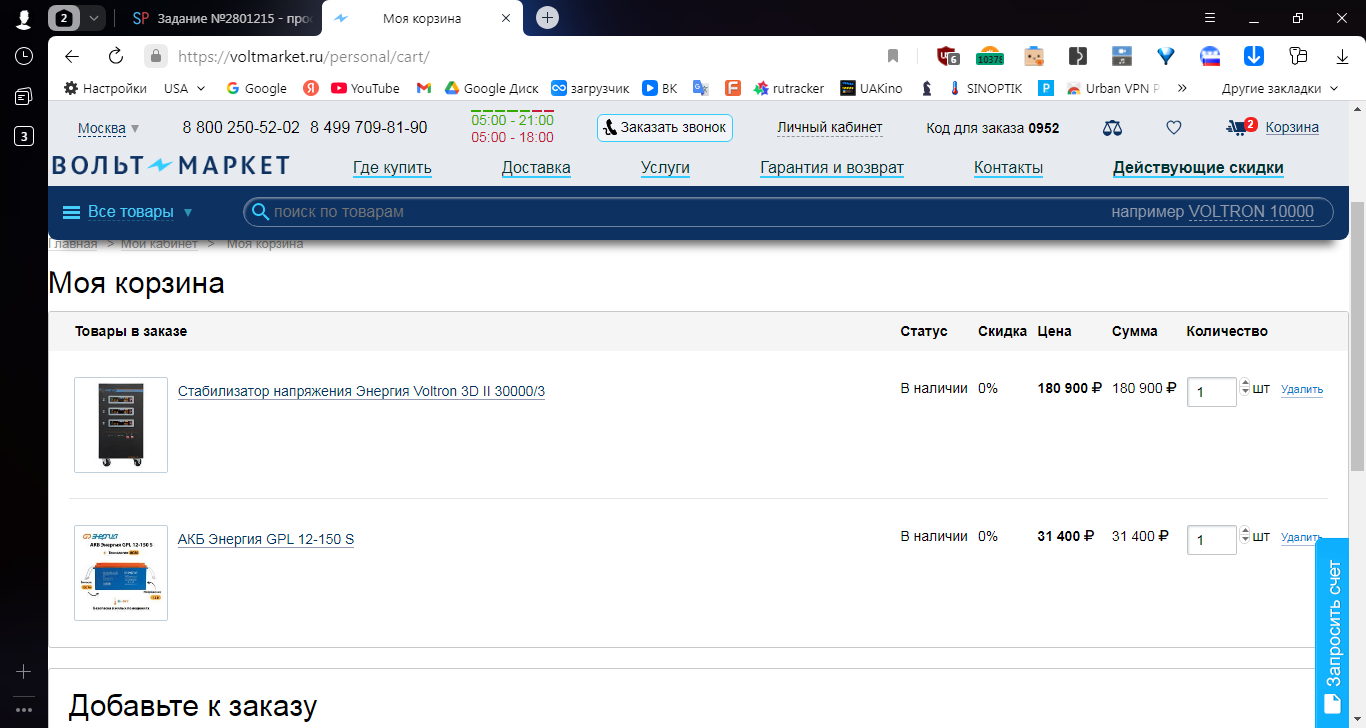1366x728 pixels.
Task: Click the cart icon with badge 2
Action: tap(1241, 127)
